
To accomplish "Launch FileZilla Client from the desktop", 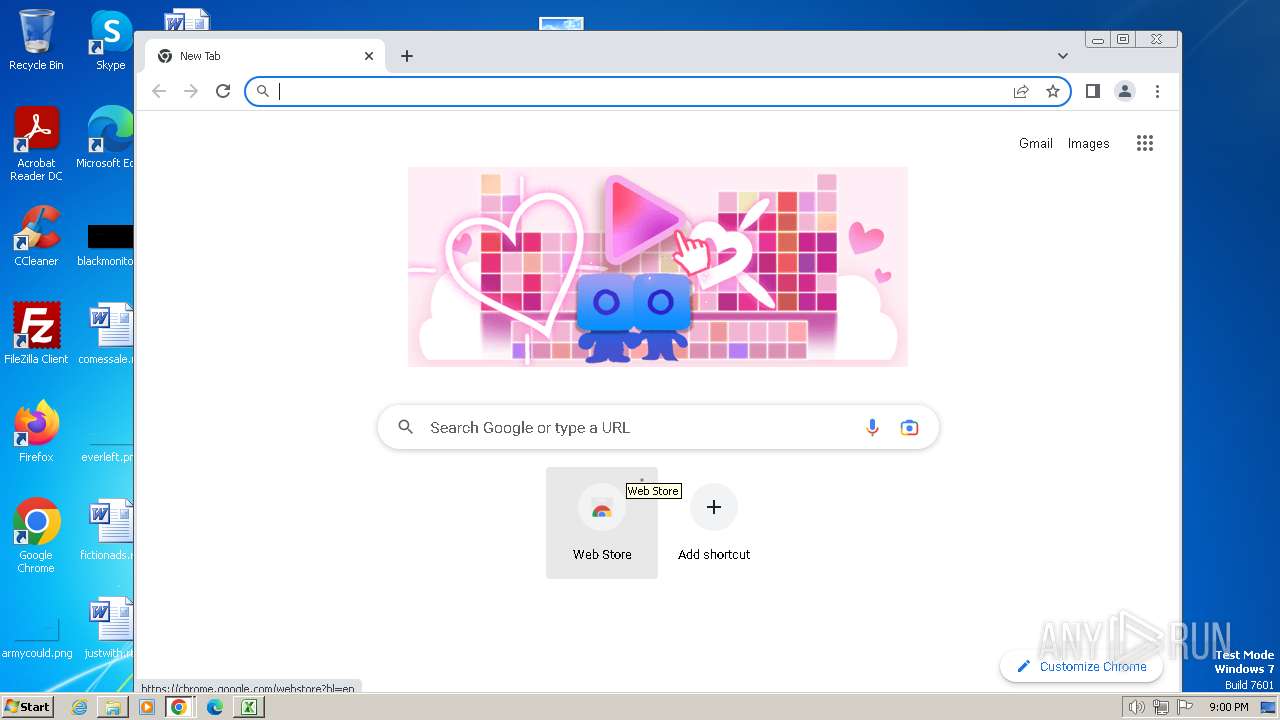I will 36,333.
